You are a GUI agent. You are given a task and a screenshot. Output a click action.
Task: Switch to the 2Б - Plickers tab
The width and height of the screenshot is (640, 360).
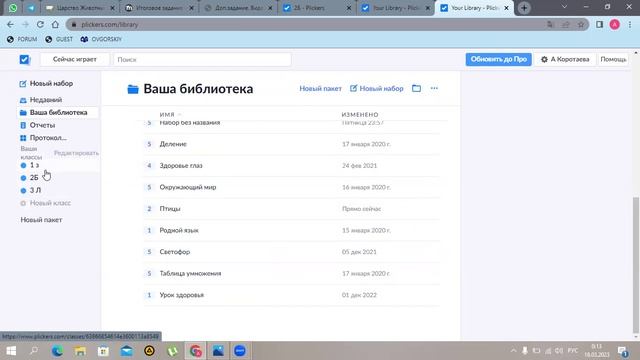tap(317, 8)
